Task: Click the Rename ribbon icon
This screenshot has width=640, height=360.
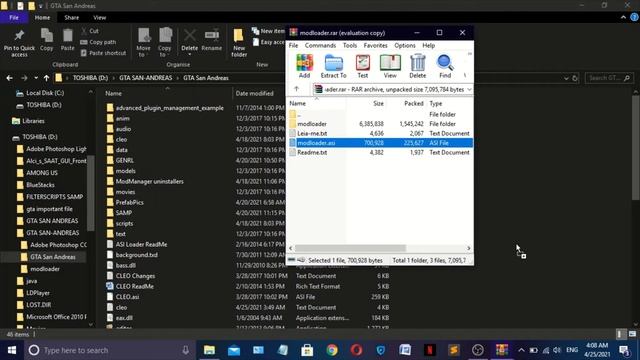Action: (x=212, y=40)
